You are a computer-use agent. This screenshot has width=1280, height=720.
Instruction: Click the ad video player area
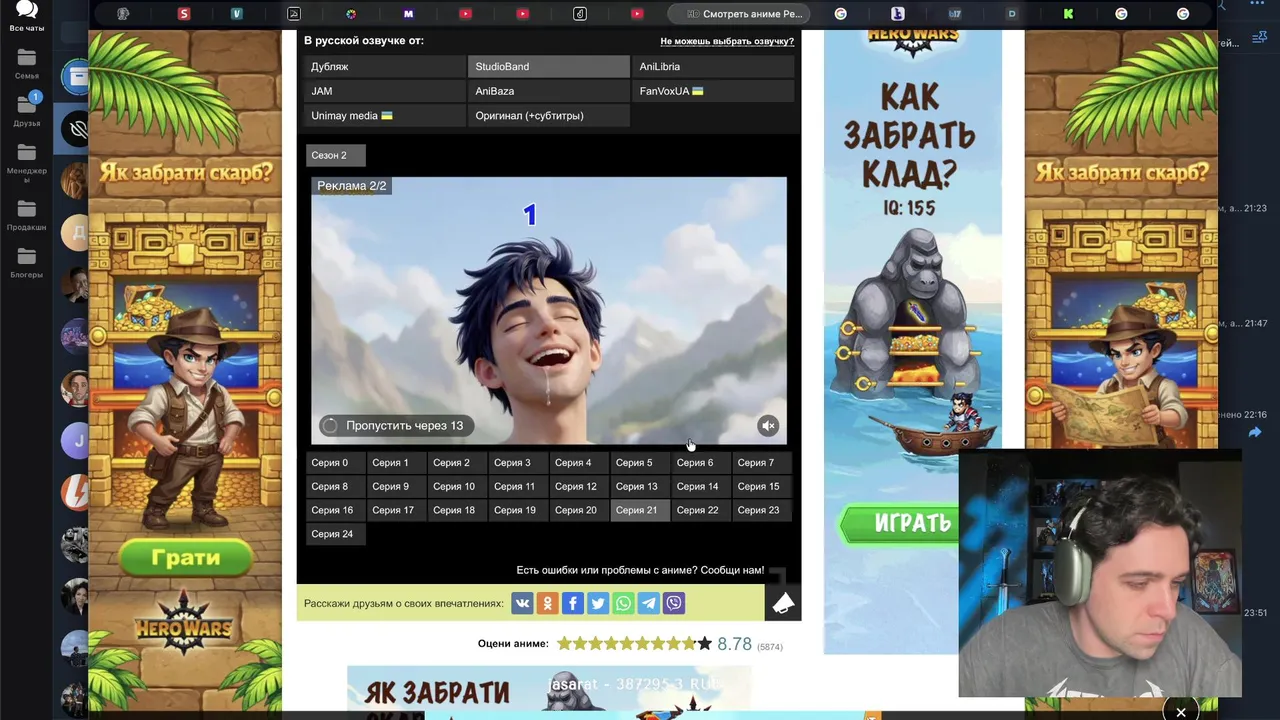pos(549,311)
